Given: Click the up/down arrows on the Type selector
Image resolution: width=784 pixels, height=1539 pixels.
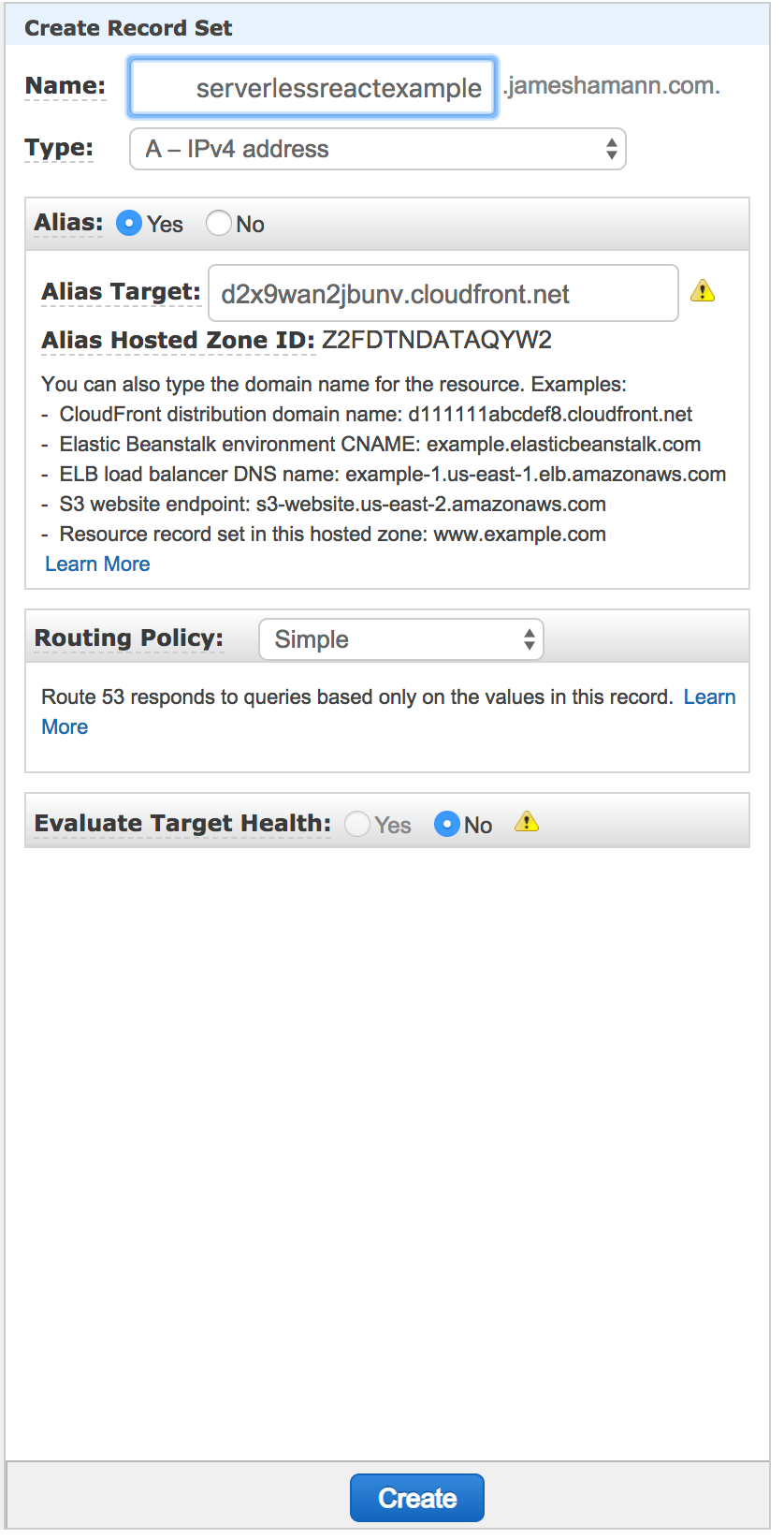Looking at the screenshot, I should tap(612, 148).
